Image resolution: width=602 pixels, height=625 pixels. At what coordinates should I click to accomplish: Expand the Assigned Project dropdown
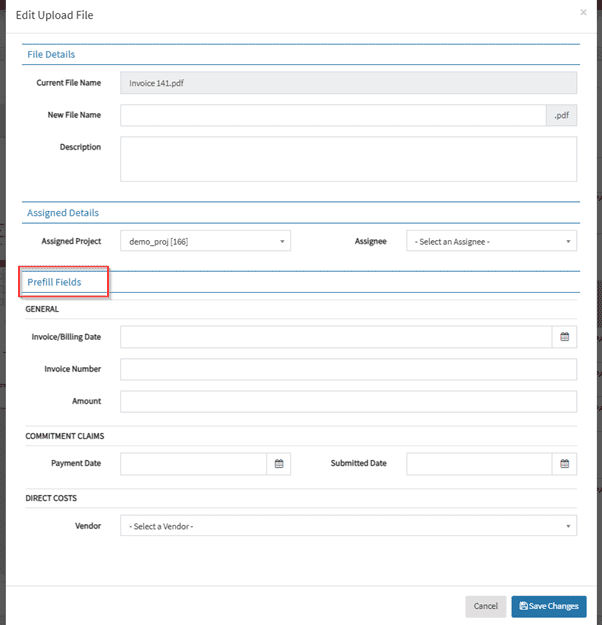206,241
